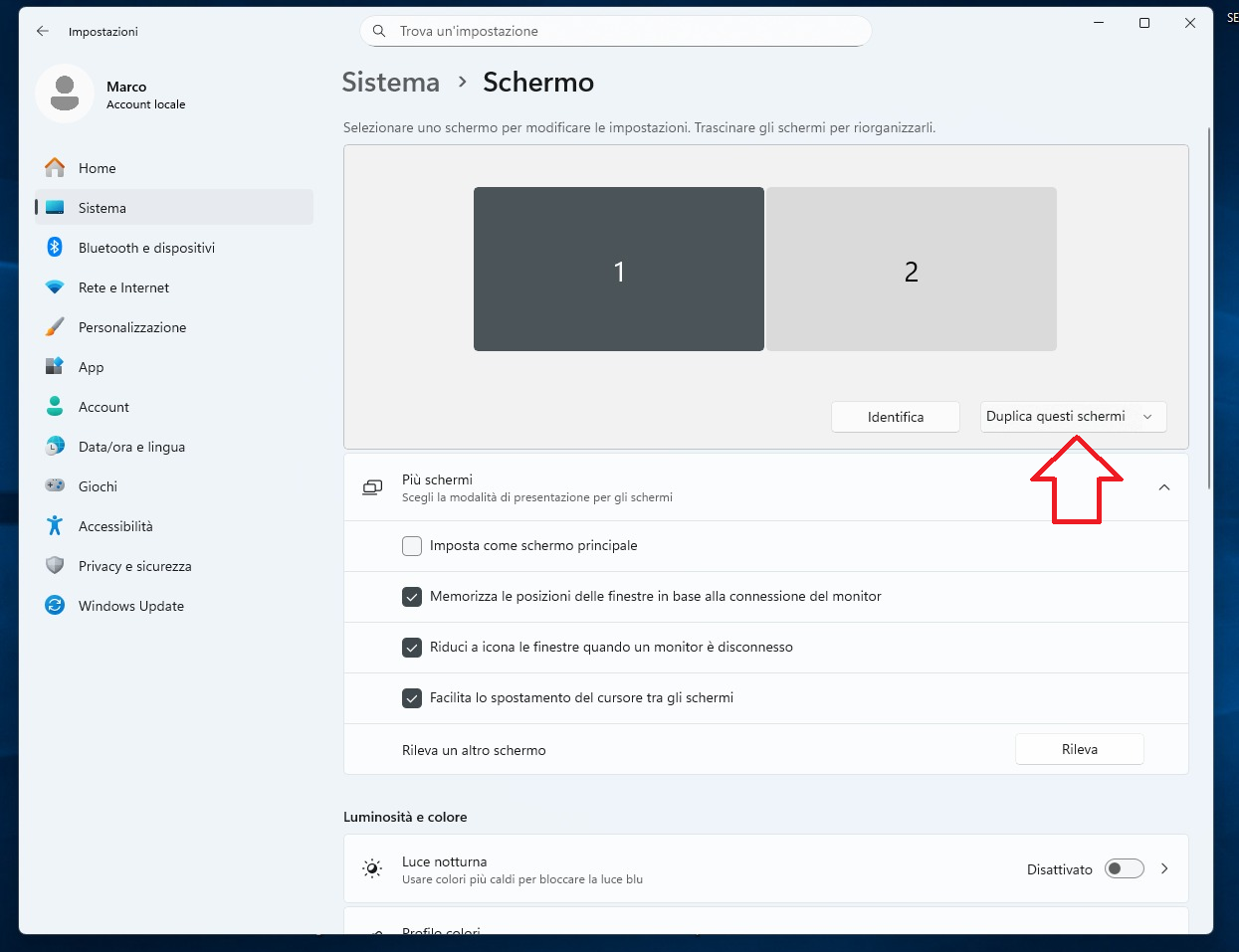This screenshot has height=952, width=1239.
Task: Collapse the Più schermi section
Action: [1163, 487]
